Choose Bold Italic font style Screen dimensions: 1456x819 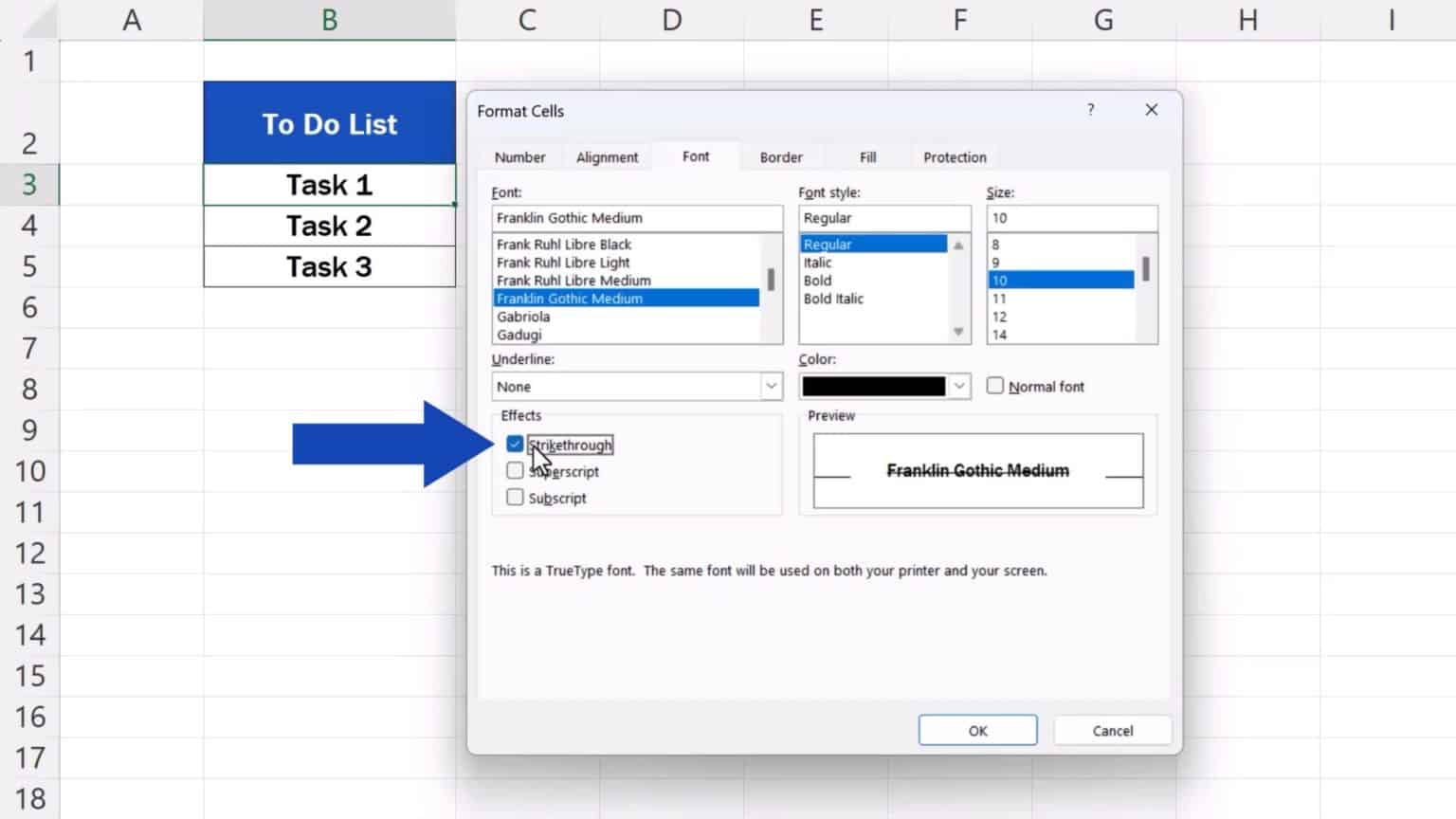pyautogui.click(x=832, y=299)
